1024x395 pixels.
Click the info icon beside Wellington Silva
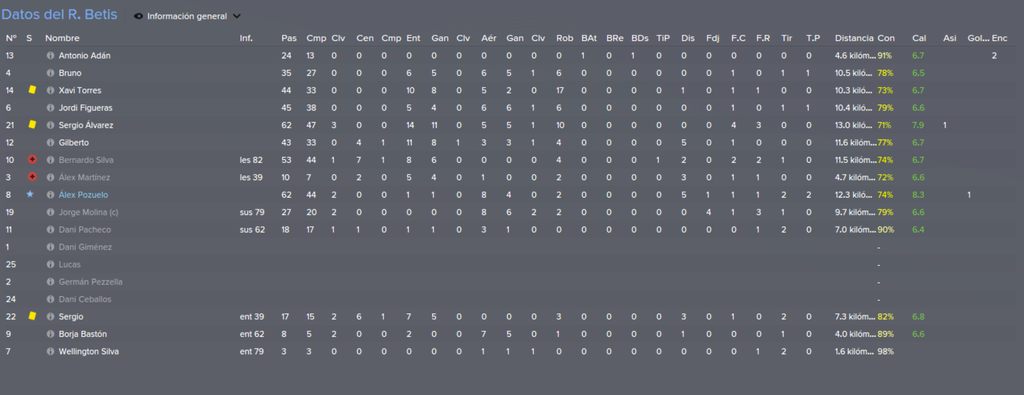pyautogui.click(x=50, y=351)
